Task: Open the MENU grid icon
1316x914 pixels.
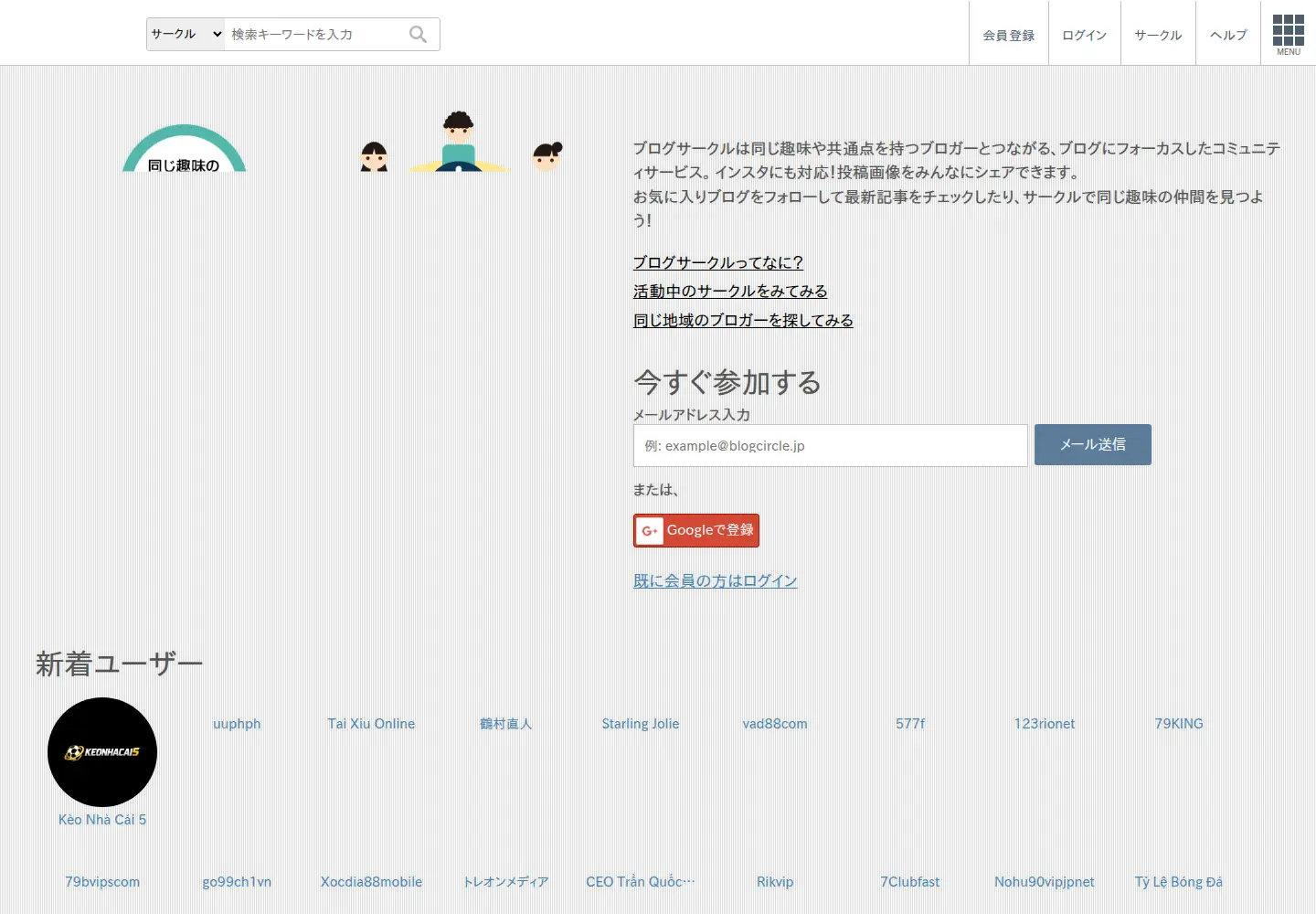Action: click(x=1289, y=35)
